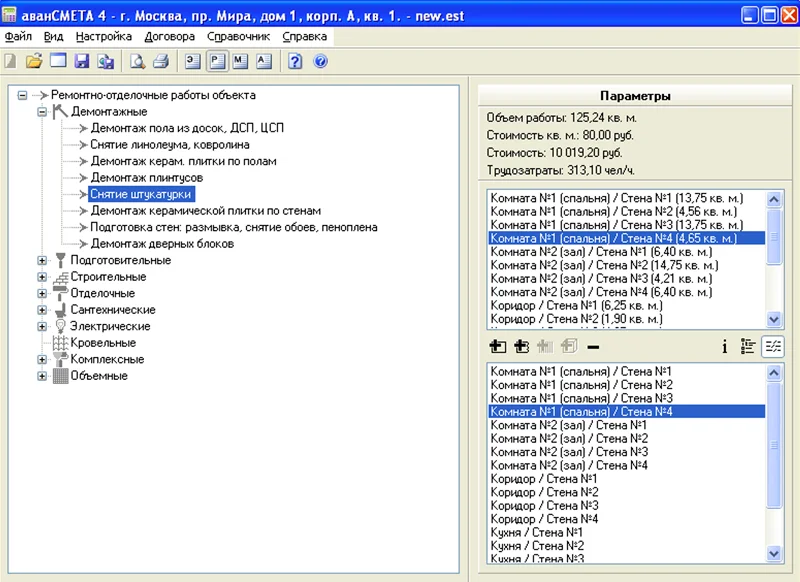Click the blue circle help icon
Screen dimensions: 800x582
[320, 61]
